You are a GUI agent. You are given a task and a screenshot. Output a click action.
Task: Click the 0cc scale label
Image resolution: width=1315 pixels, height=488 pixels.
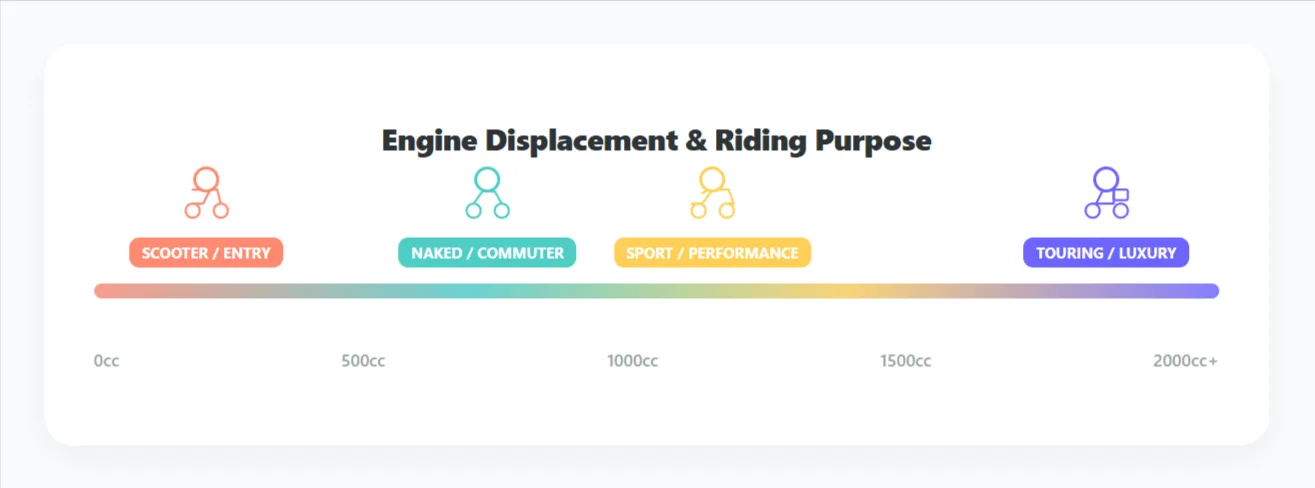coord(107,361)
